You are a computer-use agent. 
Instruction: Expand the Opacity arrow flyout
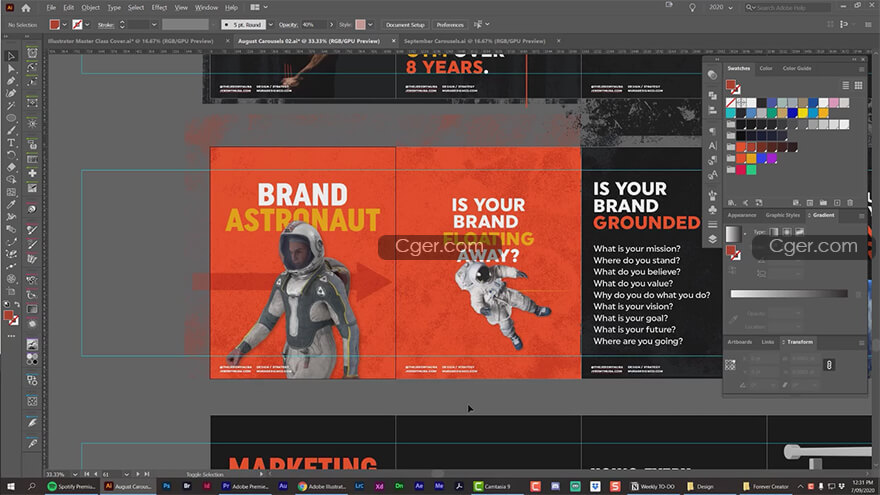coord(331,25)
